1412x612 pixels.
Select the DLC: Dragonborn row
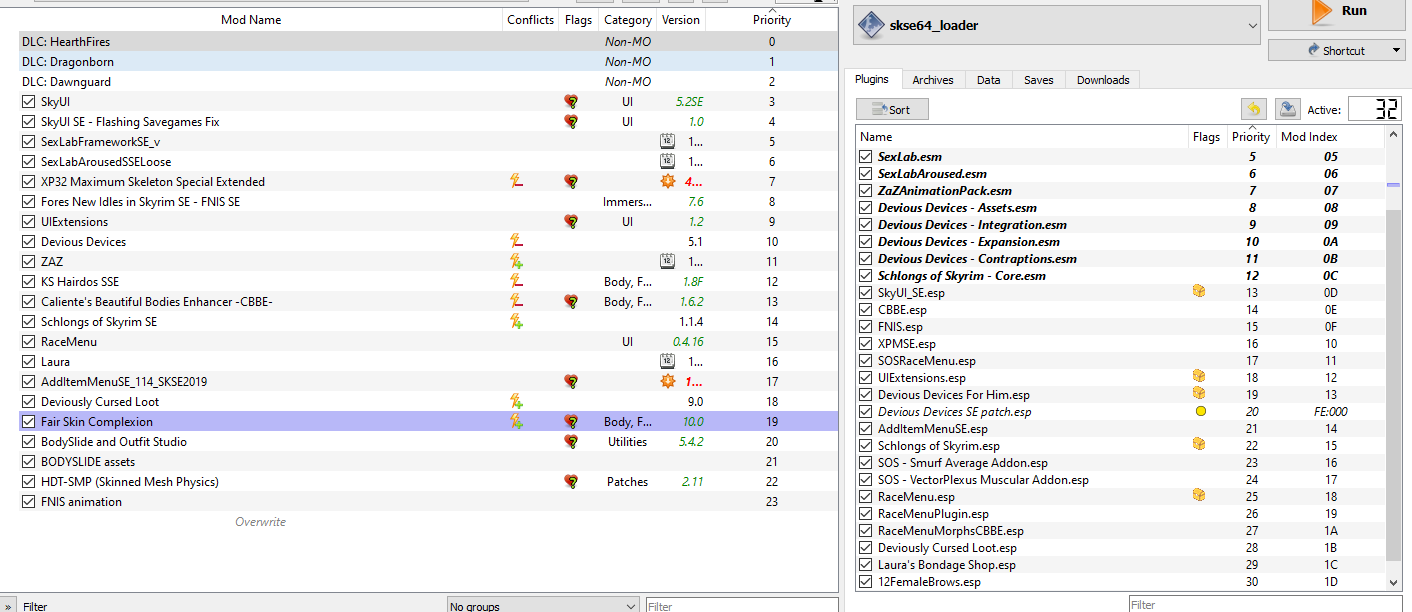click(427, 62)
